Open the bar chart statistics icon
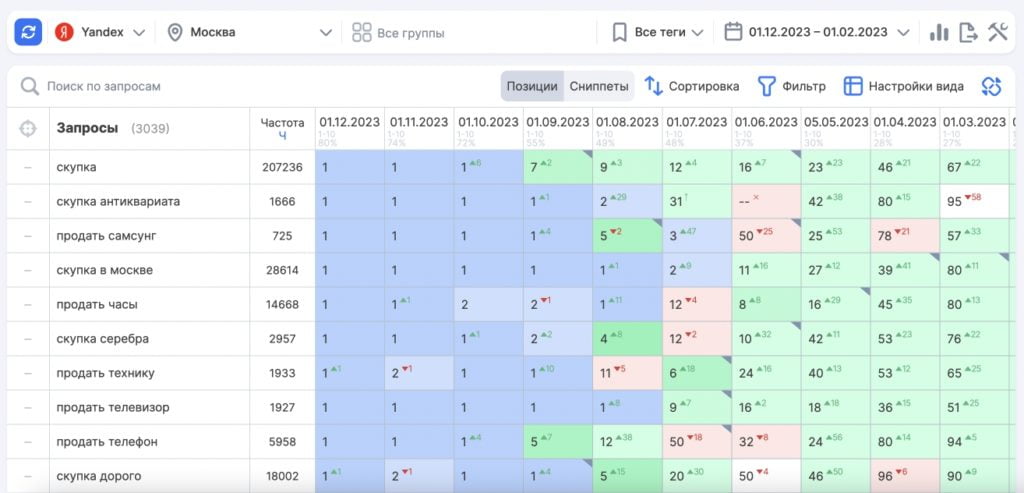Viewport: 1024px width, 493px height. point(938,32)
